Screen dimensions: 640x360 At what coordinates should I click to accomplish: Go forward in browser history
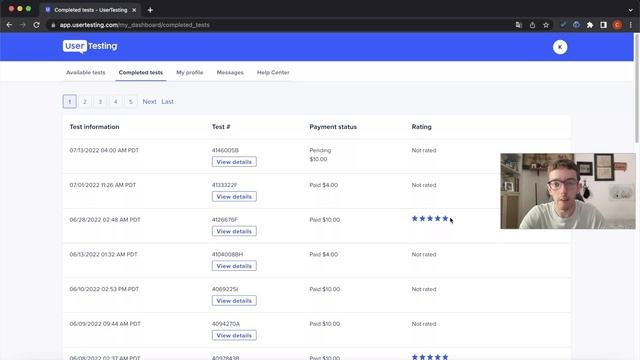(x=23, y=25)
